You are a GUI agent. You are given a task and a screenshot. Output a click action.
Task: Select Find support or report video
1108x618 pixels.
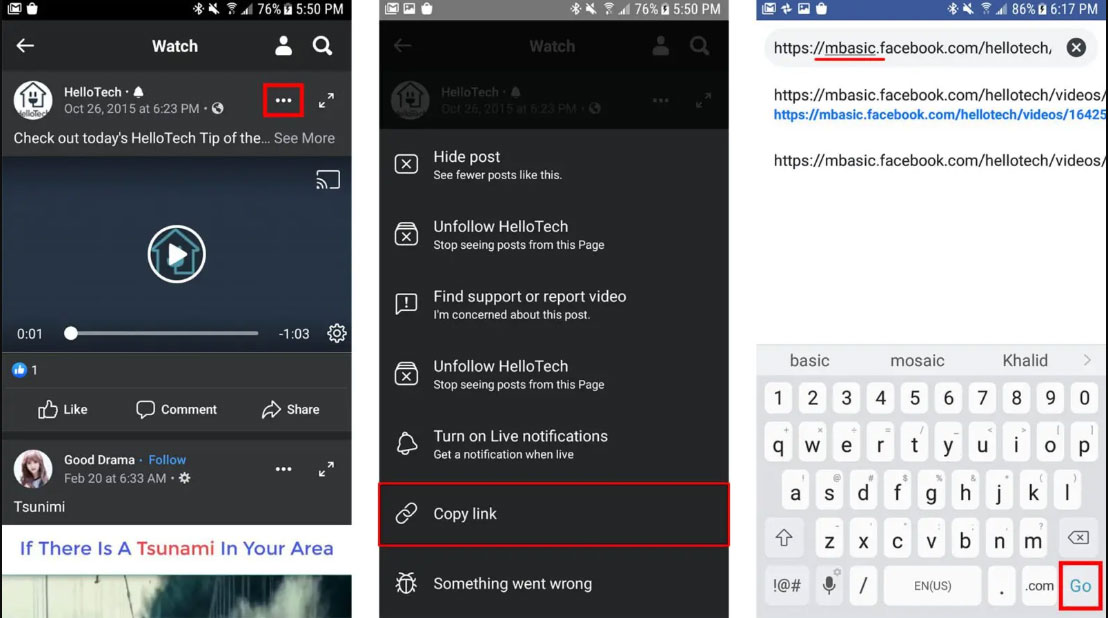(x=554, y=304)
